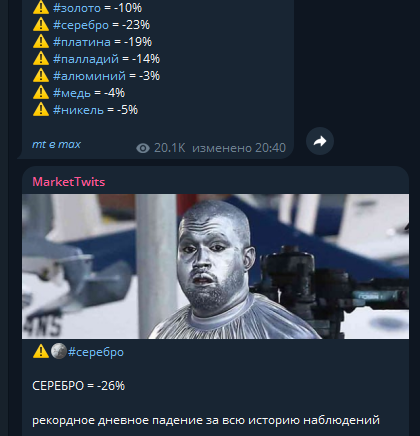
Task: Click the moon emoji before #серебро
Action: click(59, 351)
